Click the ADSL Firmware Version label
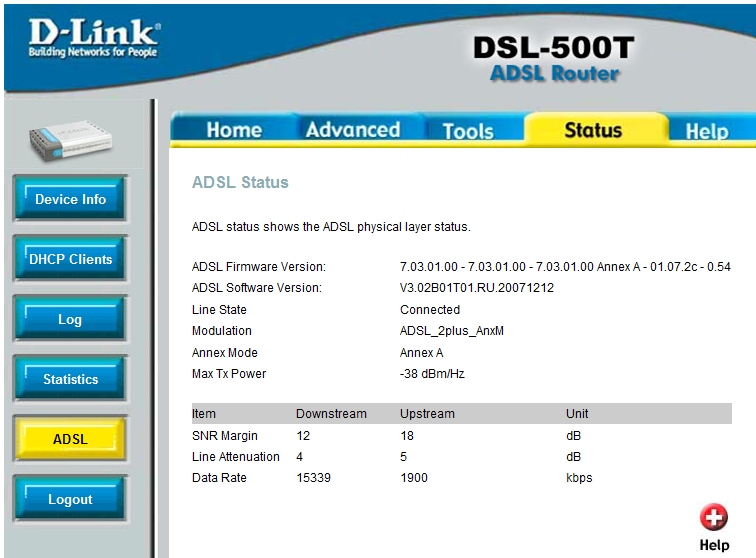The image size is (756, 558). (259, 267)
